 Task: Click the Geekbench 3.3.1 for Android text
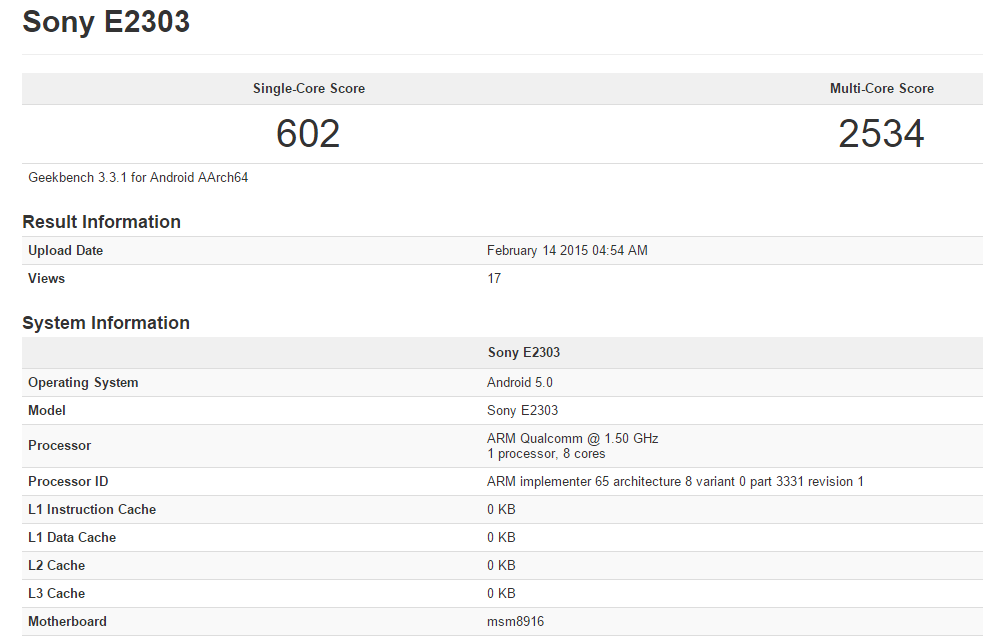138,178
